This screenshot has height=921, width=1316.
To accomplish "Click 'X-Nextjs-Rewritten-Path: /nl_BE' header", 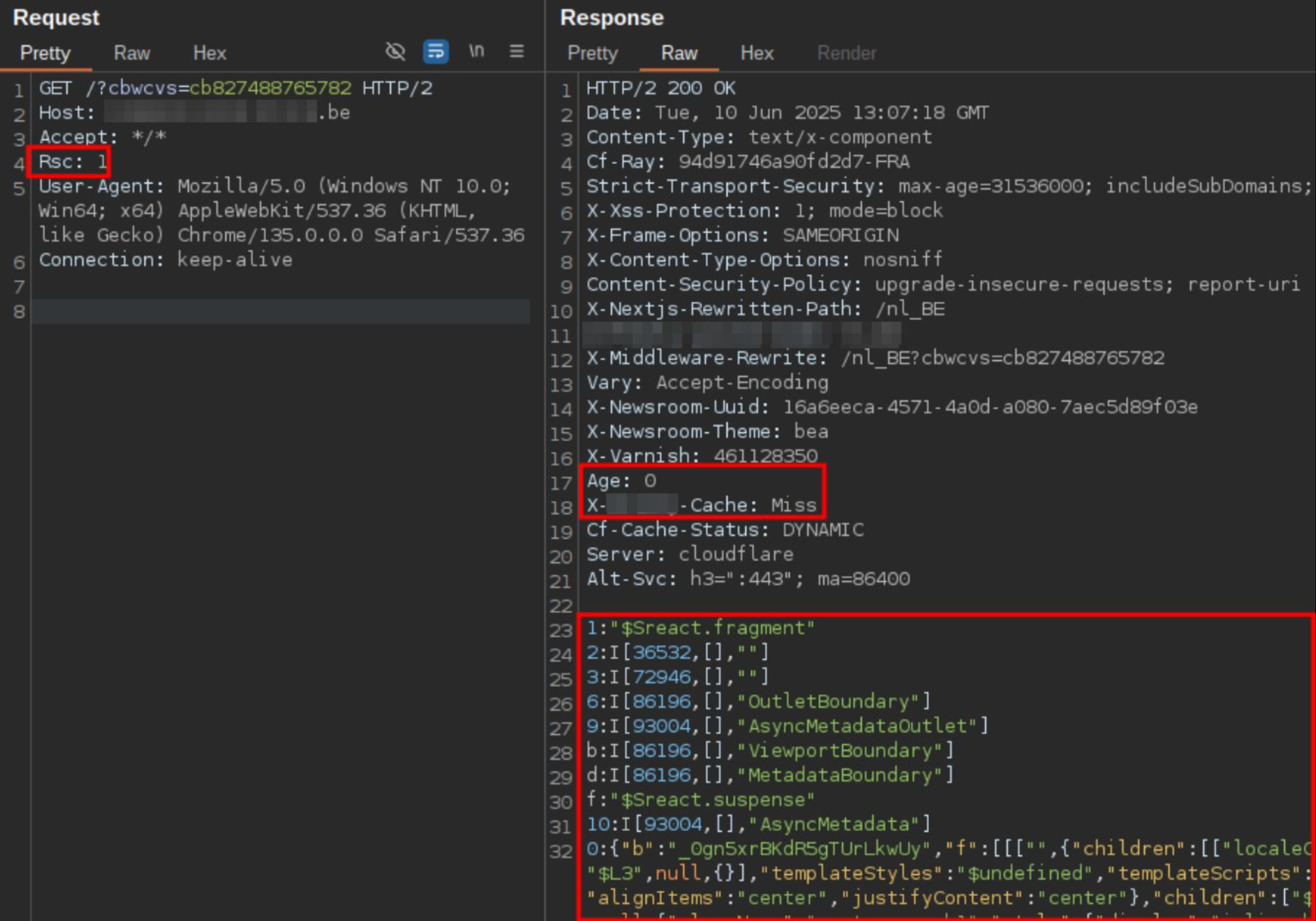I will [x=765, y=309].
